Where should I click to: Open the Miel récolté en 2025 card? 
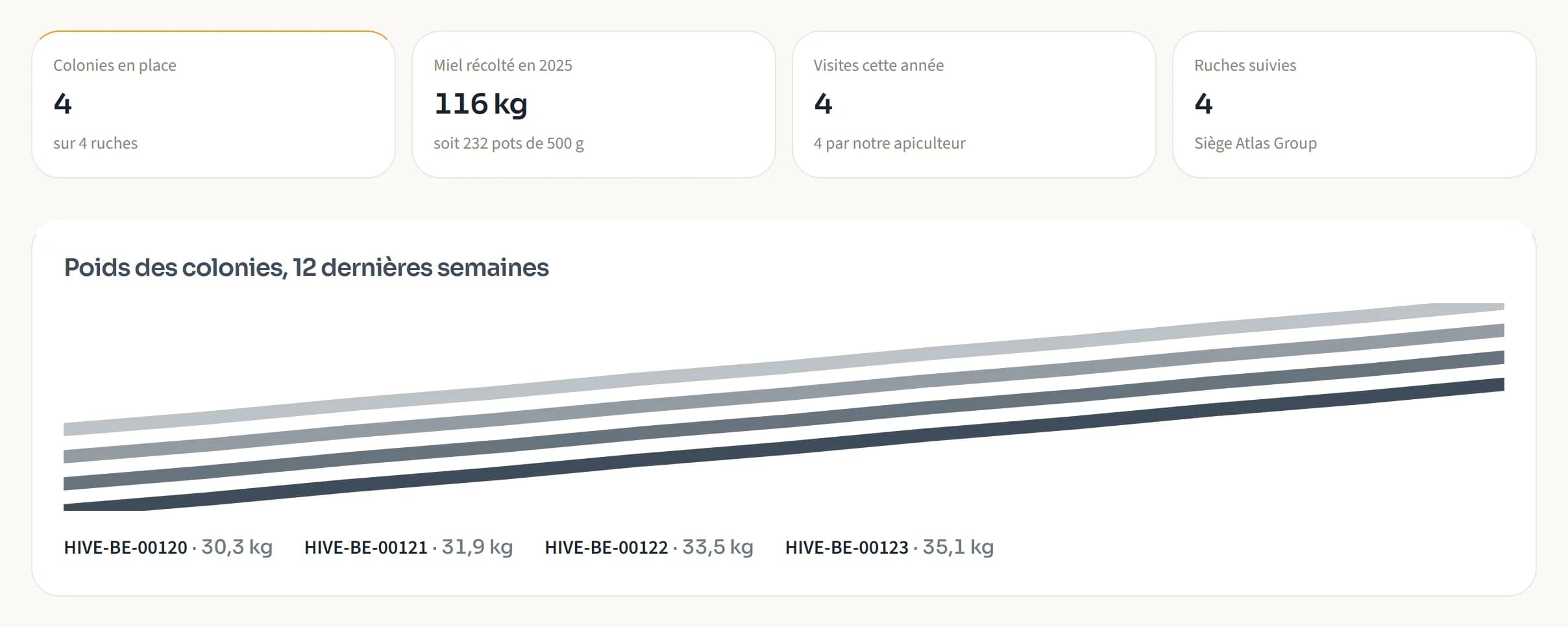[x=594, y=104]
